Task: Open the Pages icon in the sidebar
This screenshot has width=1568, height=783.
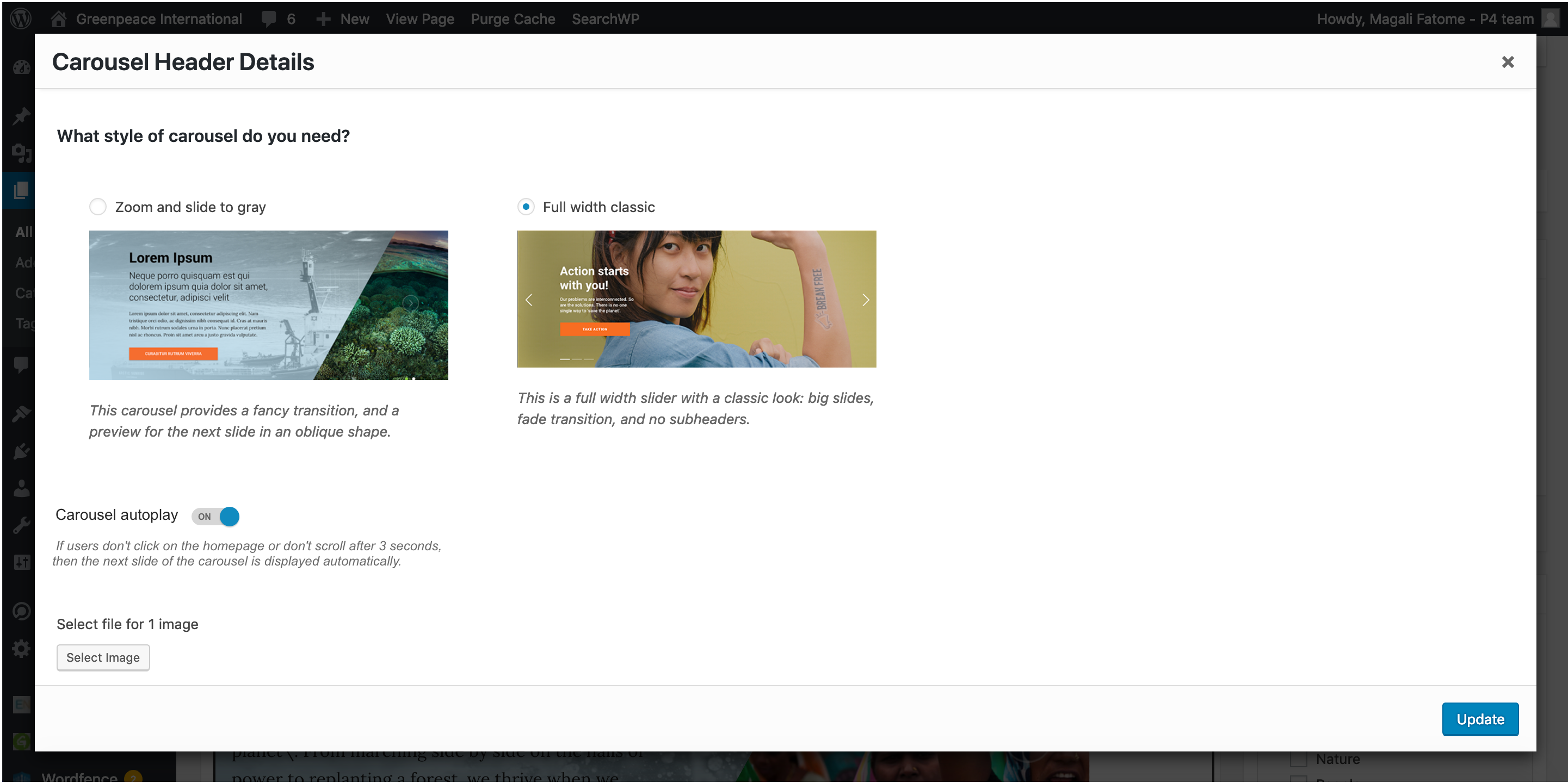Action: (21, 190)
